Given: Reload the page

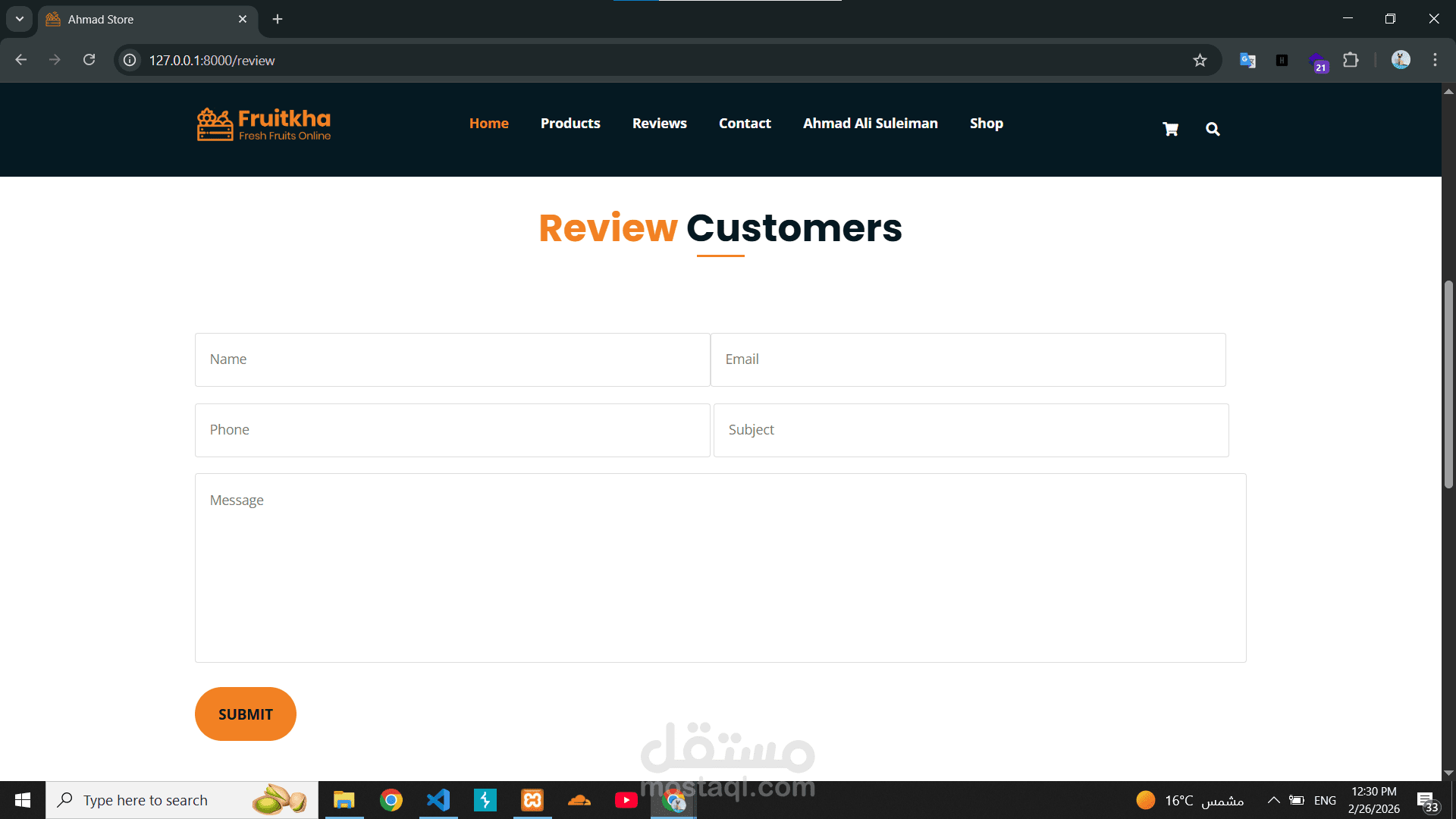Looking at the screenshot, I should (89, 60).
